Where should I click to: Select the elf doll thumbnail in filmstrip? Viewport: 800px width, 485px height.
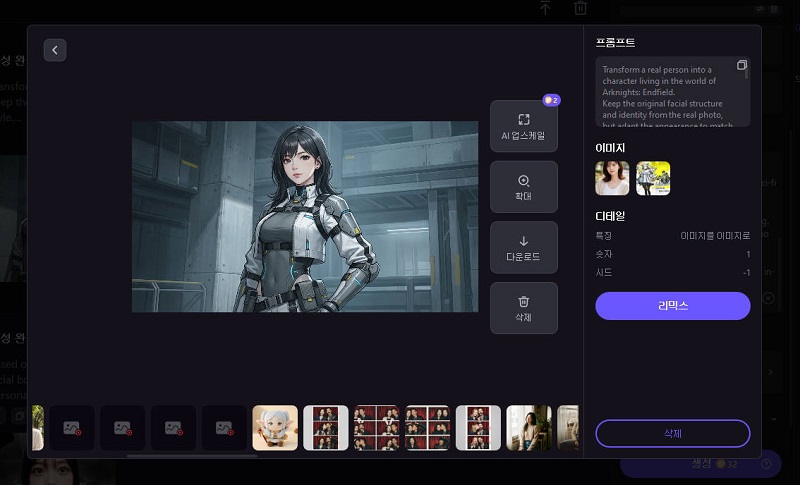275,428
